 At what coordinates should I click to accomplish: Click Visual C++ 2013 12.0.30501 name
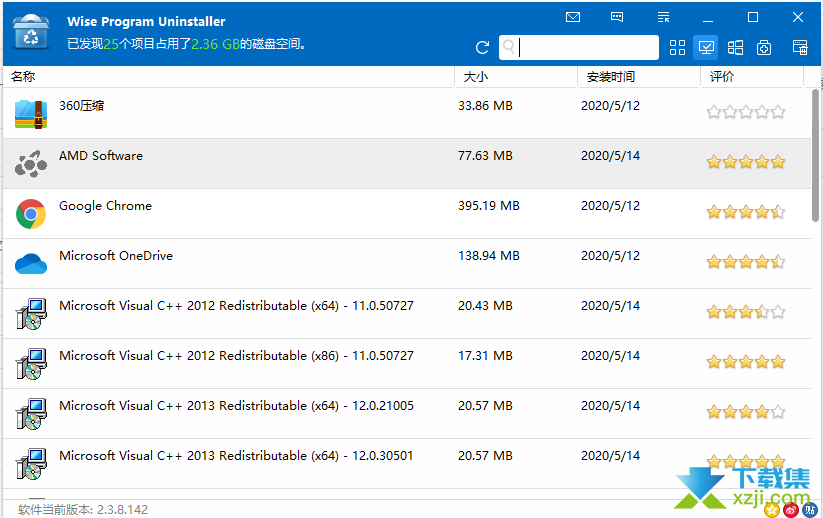[x=236, y=456]
